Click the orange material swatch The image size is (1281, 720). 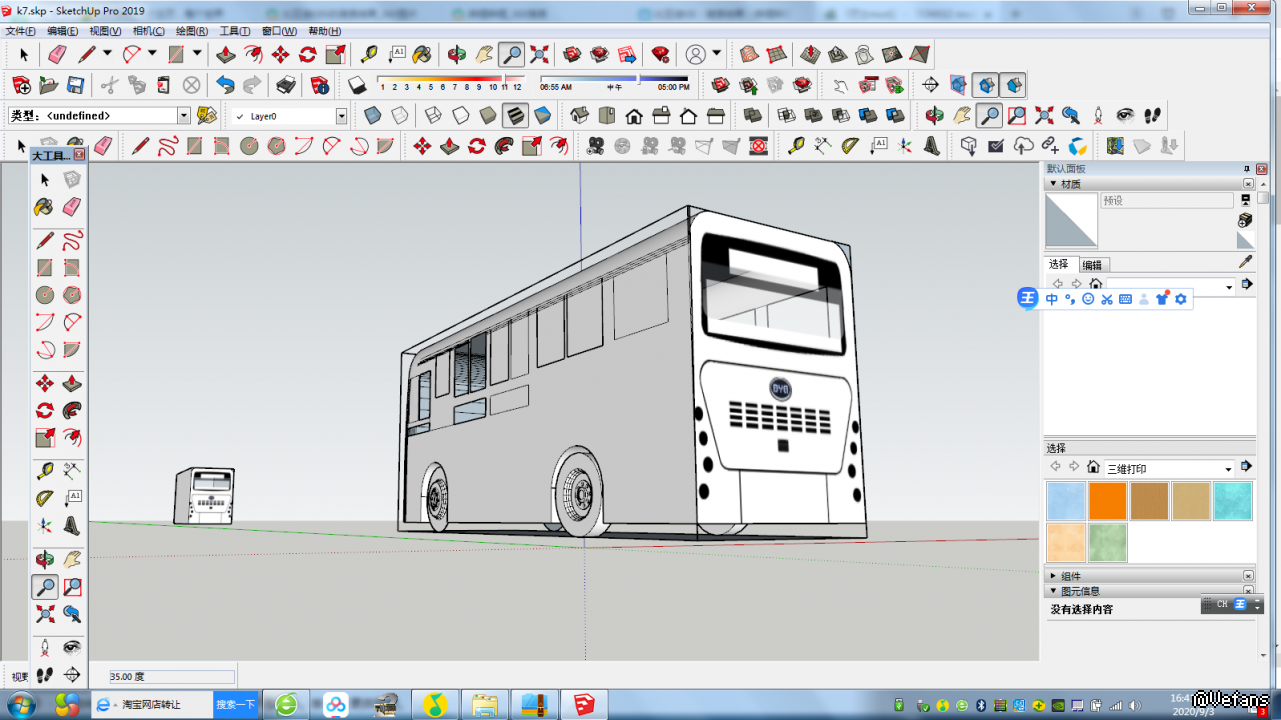(x=1107, y=501)
